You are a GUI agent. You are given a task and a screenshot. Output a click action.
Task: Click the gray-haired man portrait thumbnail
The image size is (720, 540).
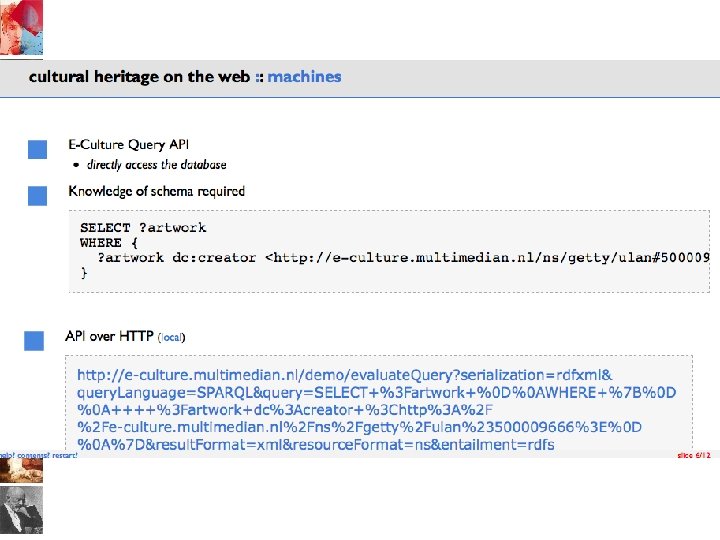point(22,510)
